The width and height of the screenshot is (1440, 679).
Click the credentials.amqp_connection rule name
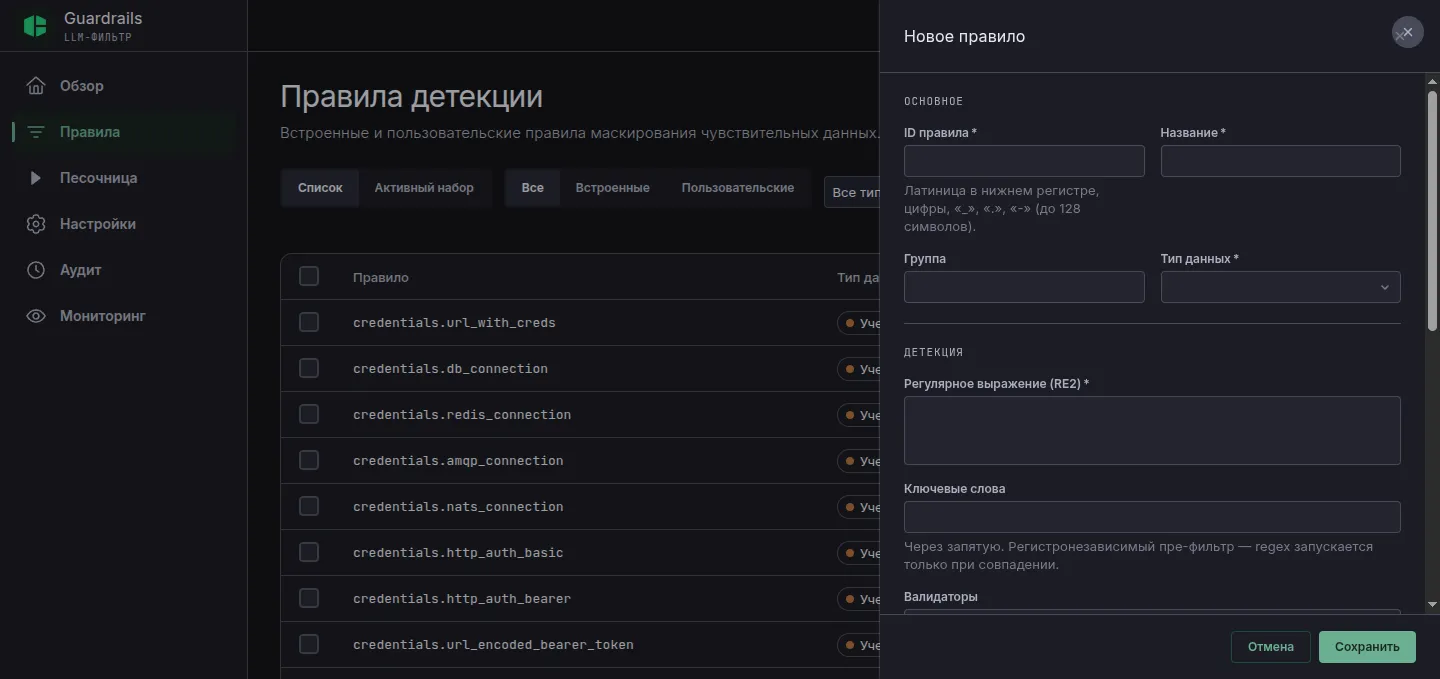(458, 461)
